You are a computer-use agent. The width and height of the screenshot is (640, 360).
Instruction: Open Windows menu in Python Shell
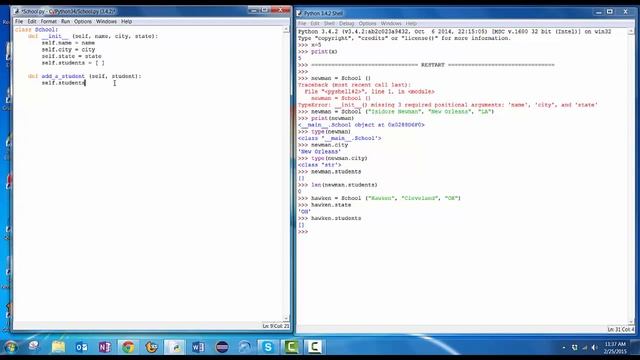(391, 24)
